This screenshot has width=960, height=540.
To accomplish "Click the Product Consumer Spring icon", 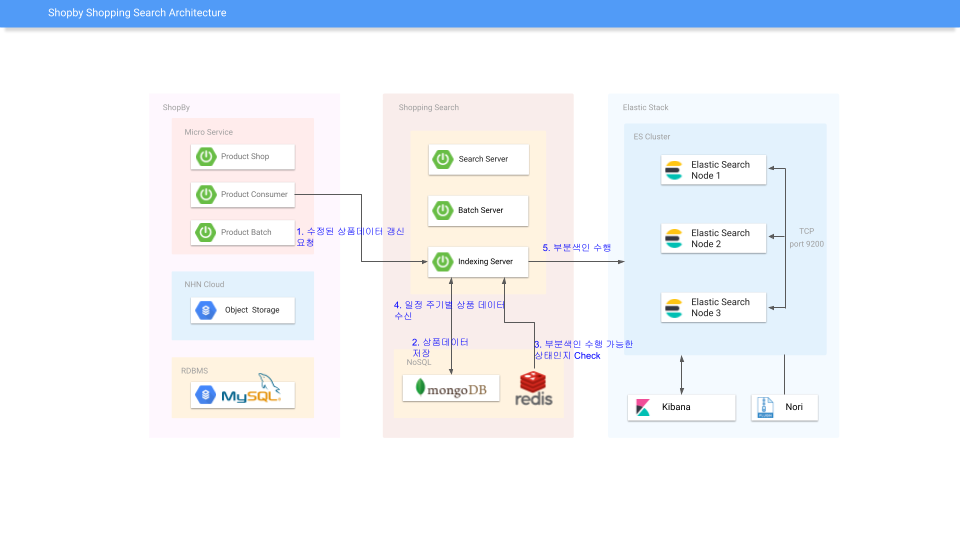I will [206, 195].
